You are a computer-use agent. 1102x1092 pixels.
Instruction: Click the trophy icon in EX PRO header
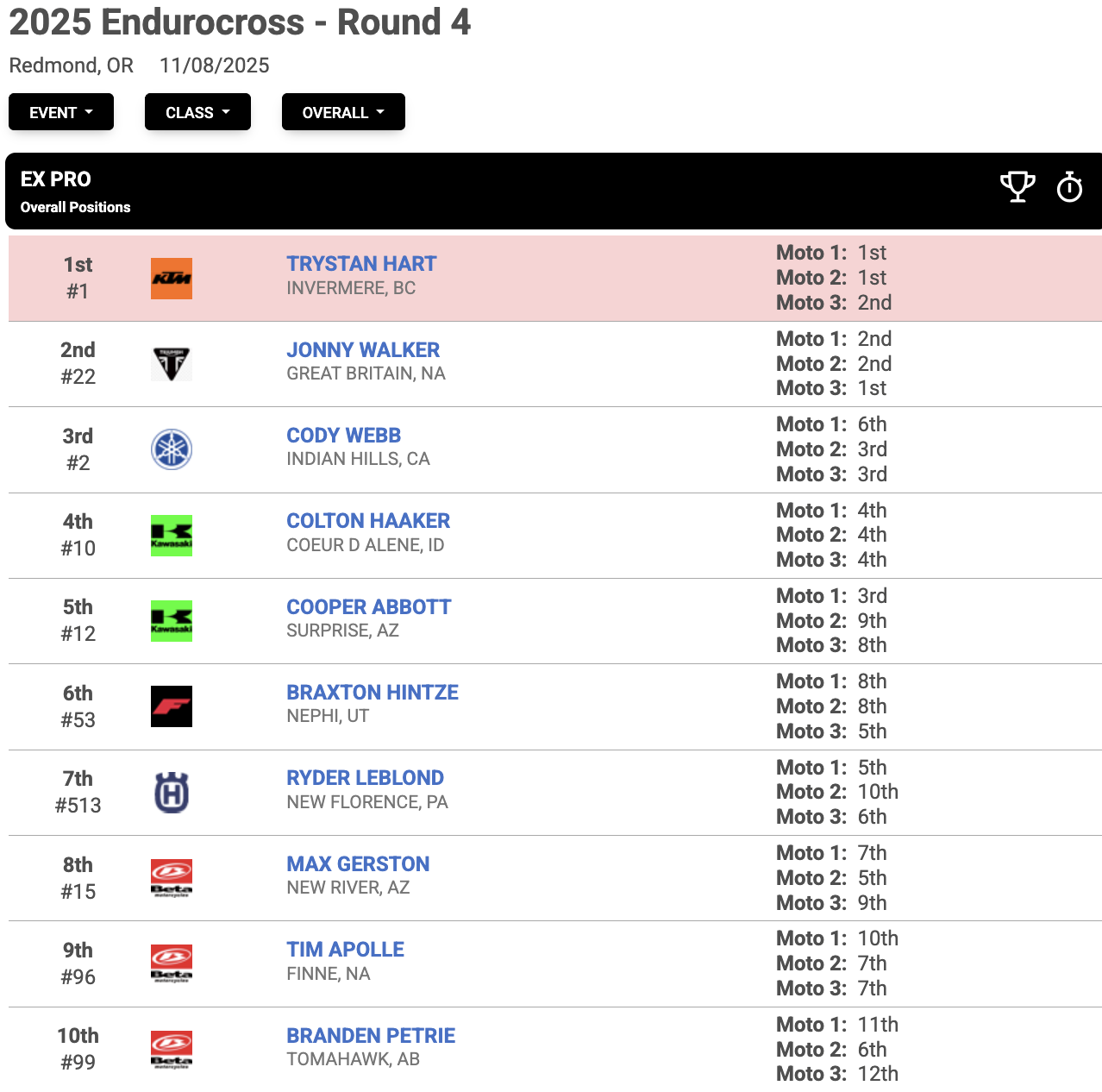pos(1017,186)
